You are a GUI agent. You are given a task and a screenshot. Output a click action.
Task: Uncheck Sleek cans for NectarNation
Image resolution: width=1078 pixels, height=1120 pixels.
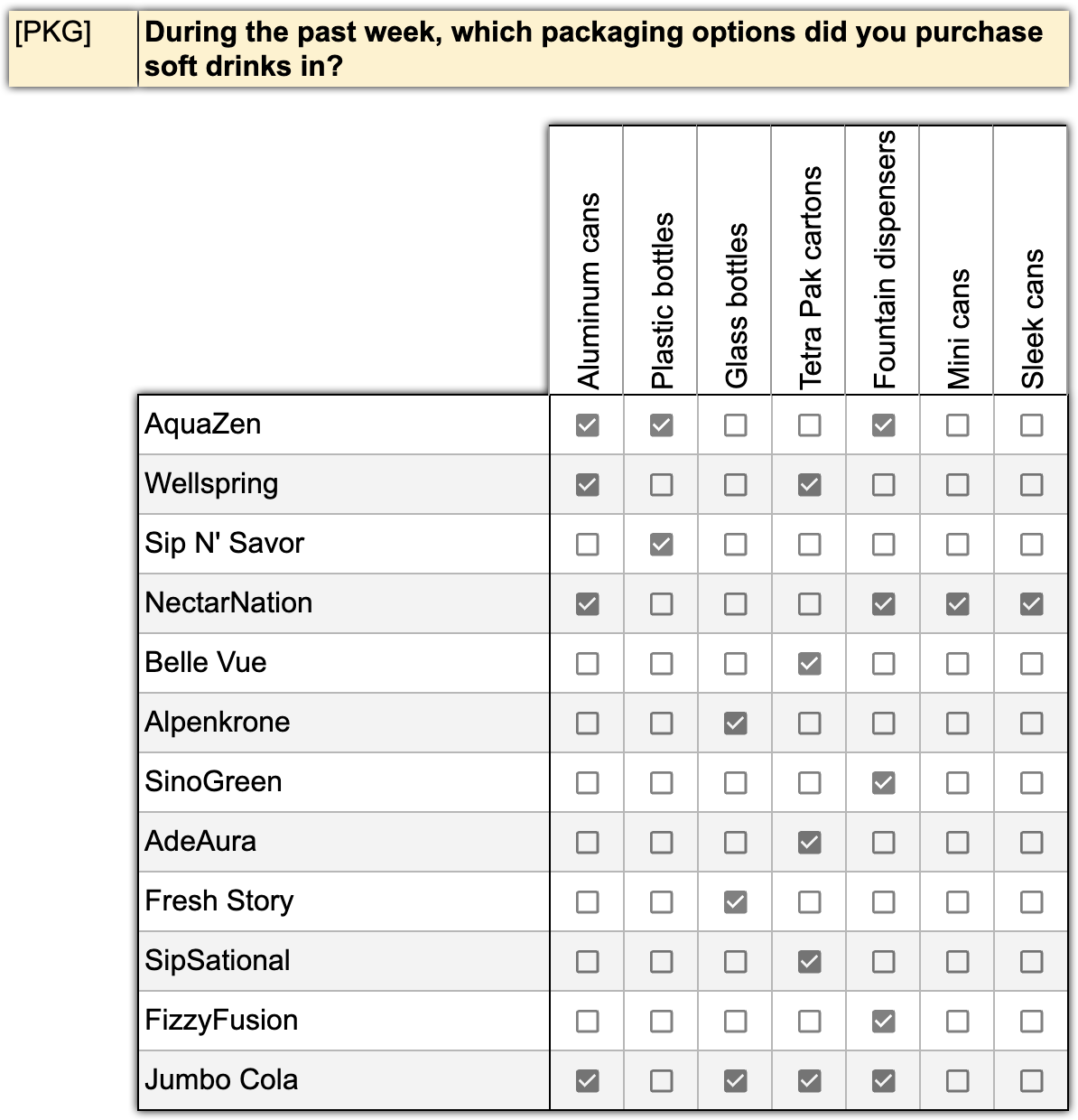[x=1031, y=603]
